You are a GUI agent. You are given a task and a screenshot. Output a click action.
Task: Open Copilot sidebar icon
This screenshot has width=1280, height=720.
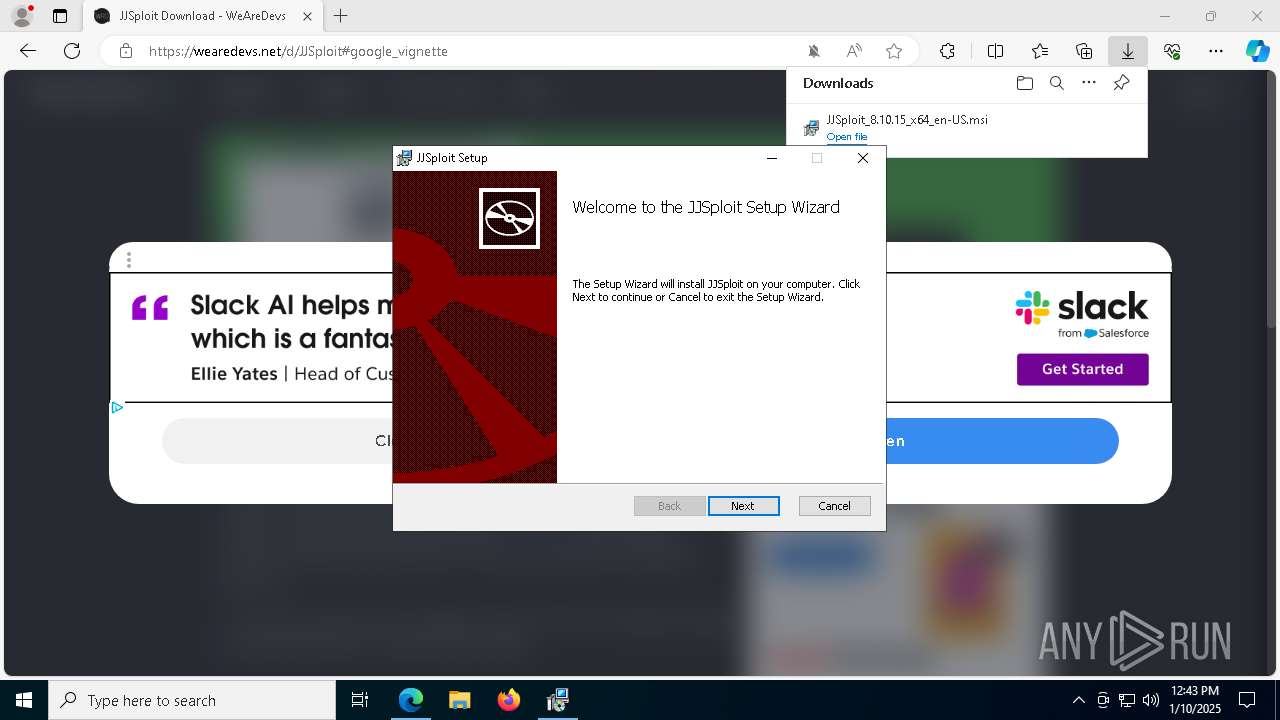(1257, 51)
